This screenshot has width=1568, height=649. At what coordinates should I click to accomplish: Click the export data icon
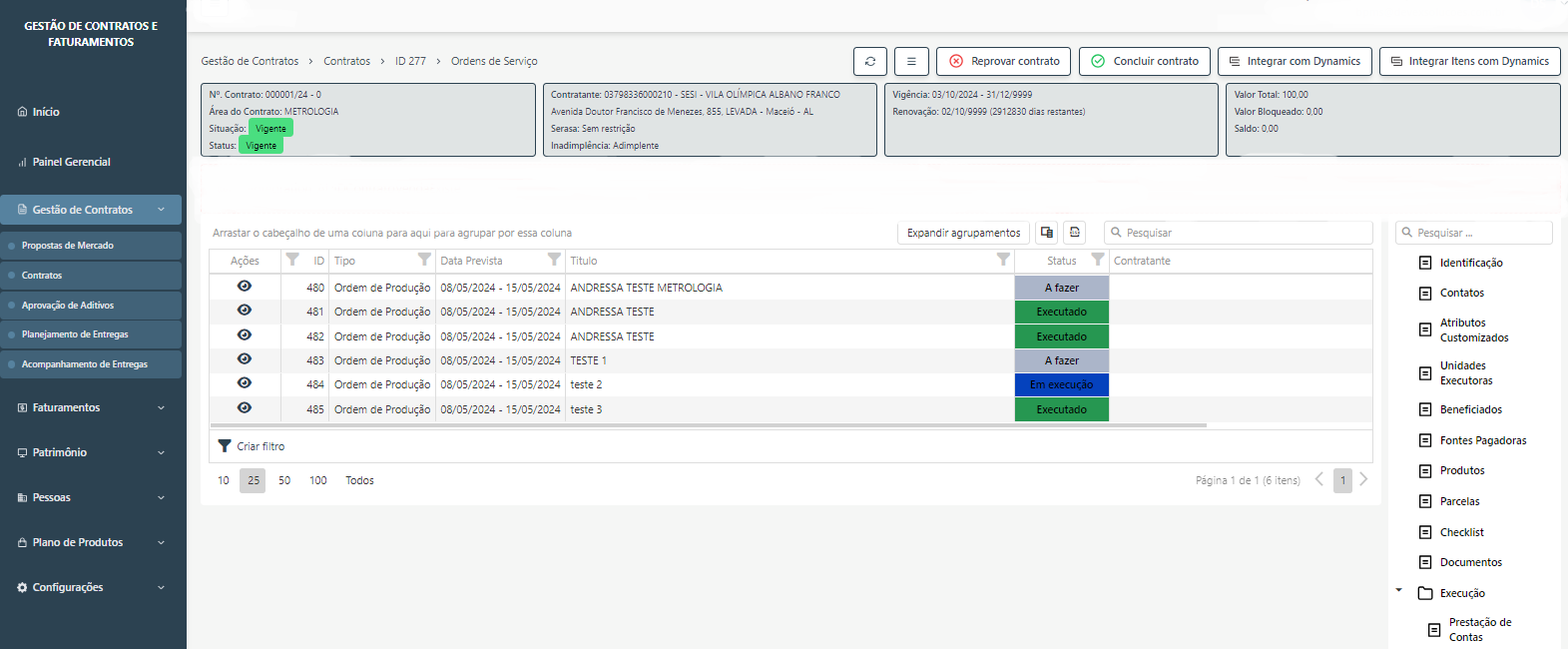(x=1074, y=233)
